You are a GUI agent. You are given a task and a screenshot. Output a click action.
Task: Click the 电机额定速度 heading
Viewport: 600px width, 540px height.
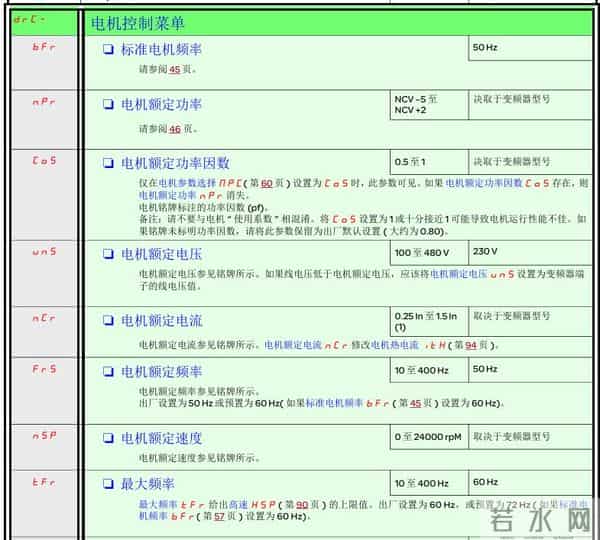[x=161, y=438]
